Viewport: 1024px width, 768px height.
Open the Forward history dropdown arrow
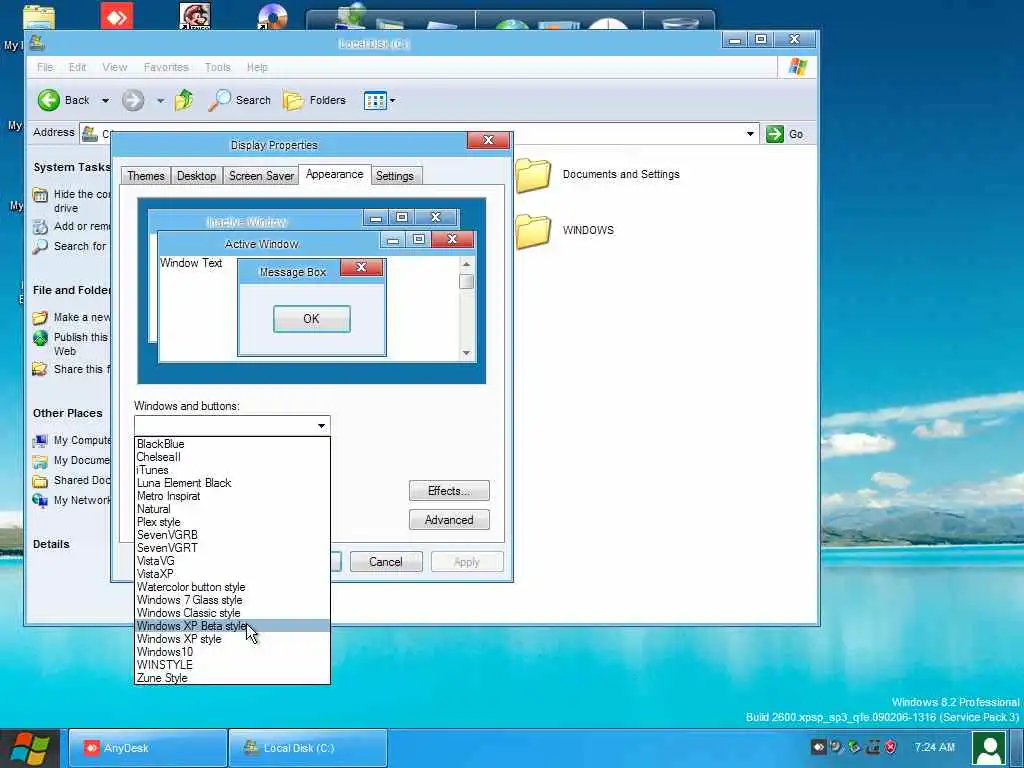click(x=161, y=101)
